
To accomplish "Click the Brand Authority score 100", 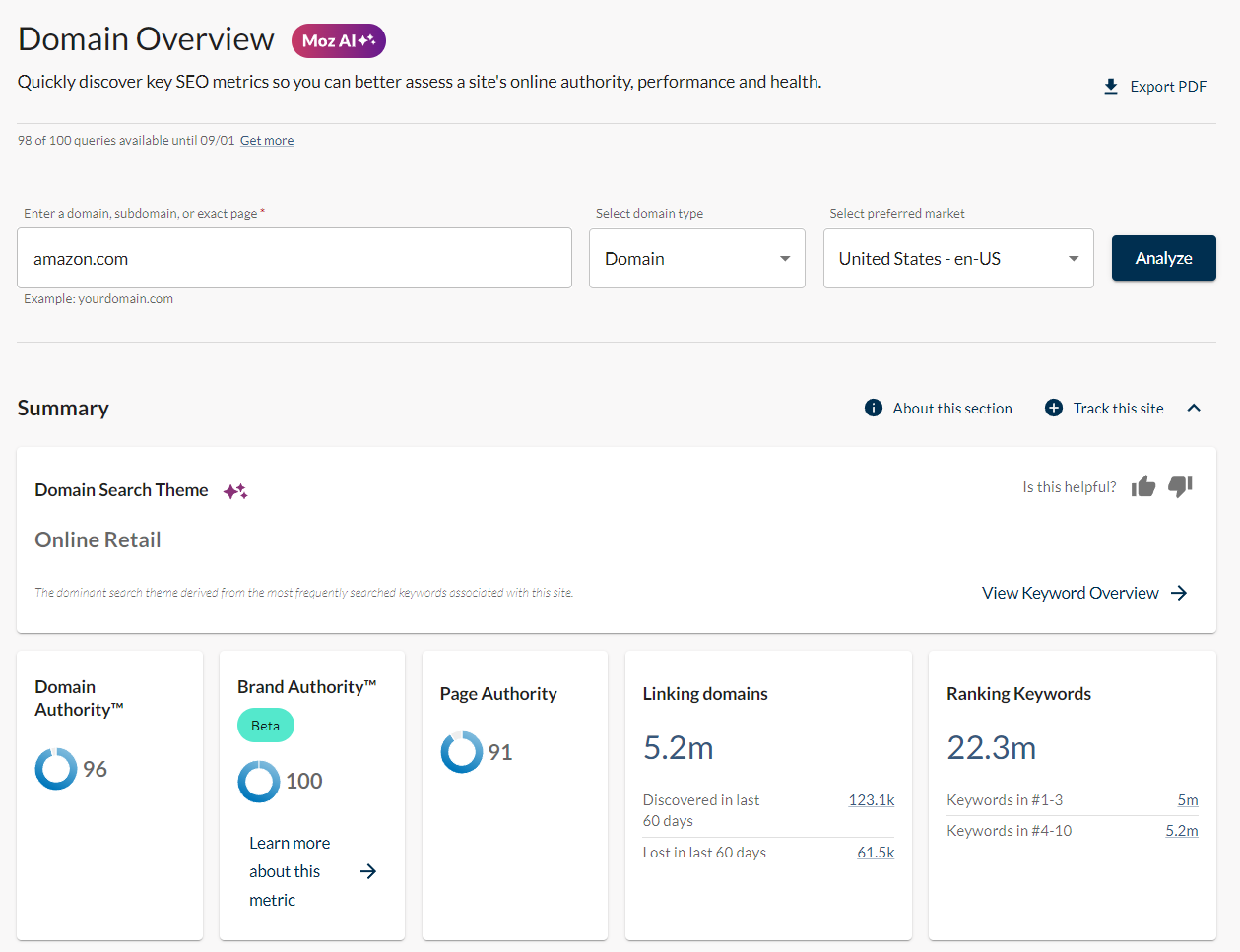I will [304, 782].
